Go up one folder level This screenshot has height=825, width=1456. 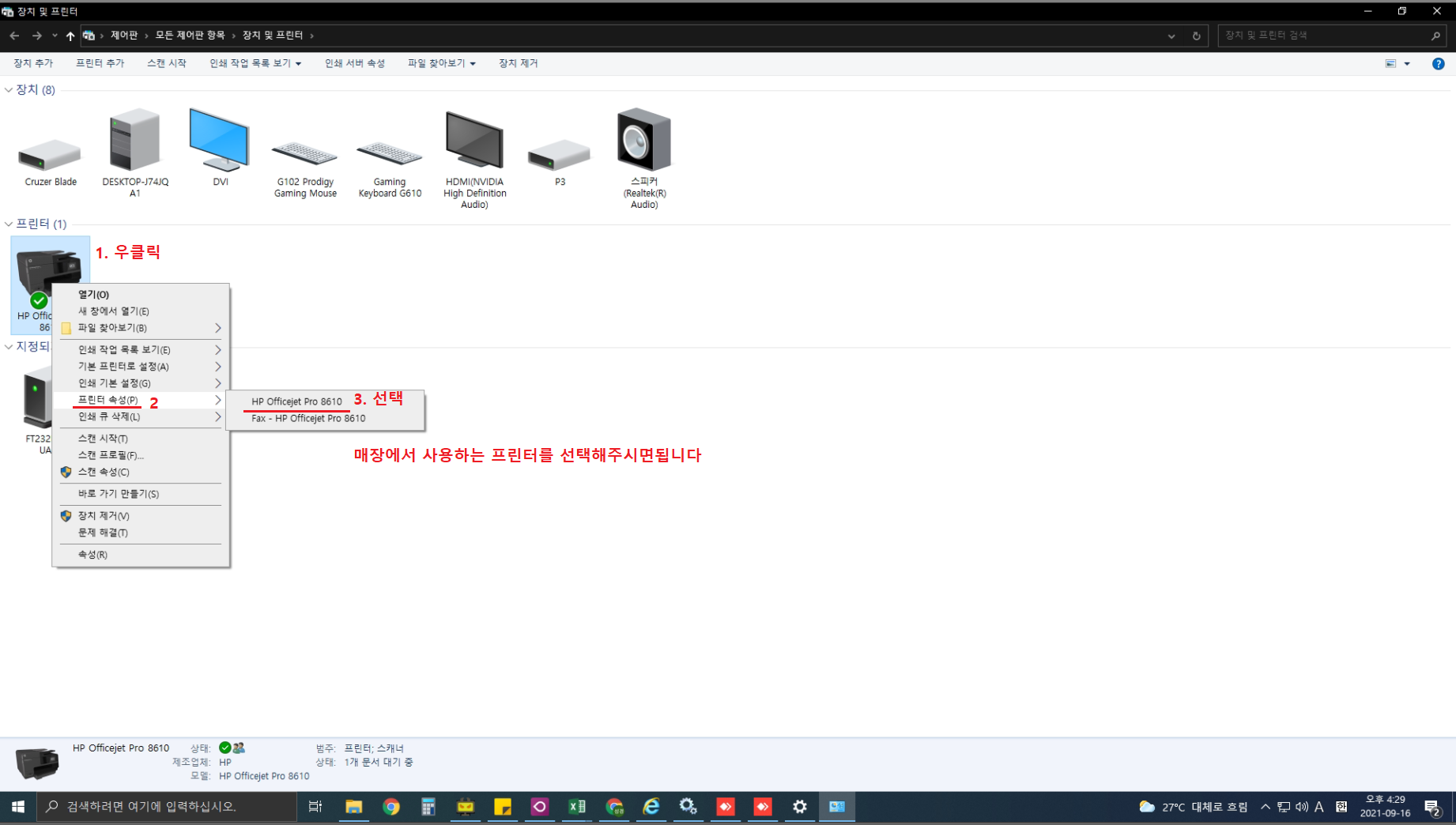pos(70,36)
